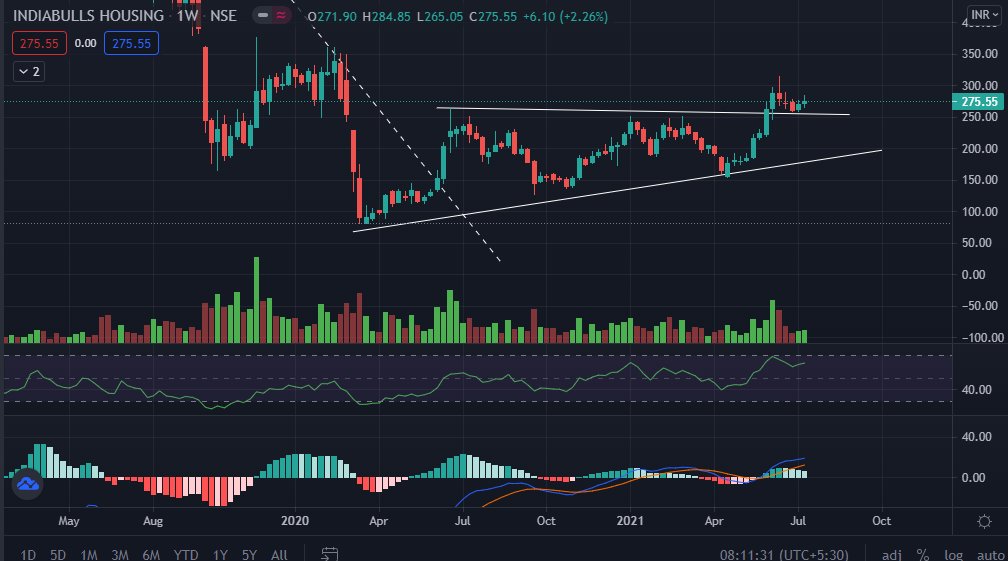
Task: Select the 1D time range
Action: (x=28, y=554)
